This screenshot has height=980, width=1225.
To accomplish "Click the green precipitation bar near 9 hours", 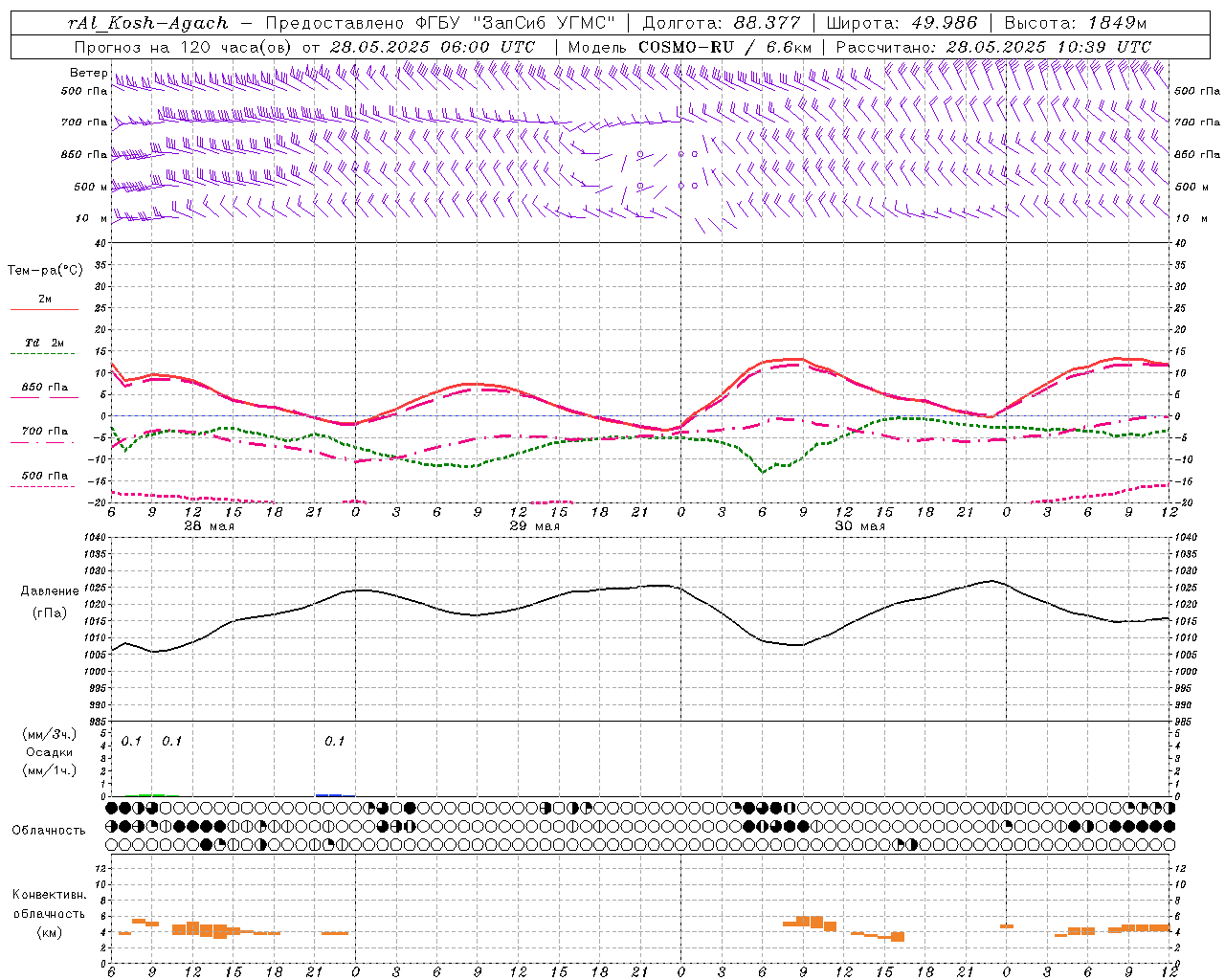I will click(152, 794).
